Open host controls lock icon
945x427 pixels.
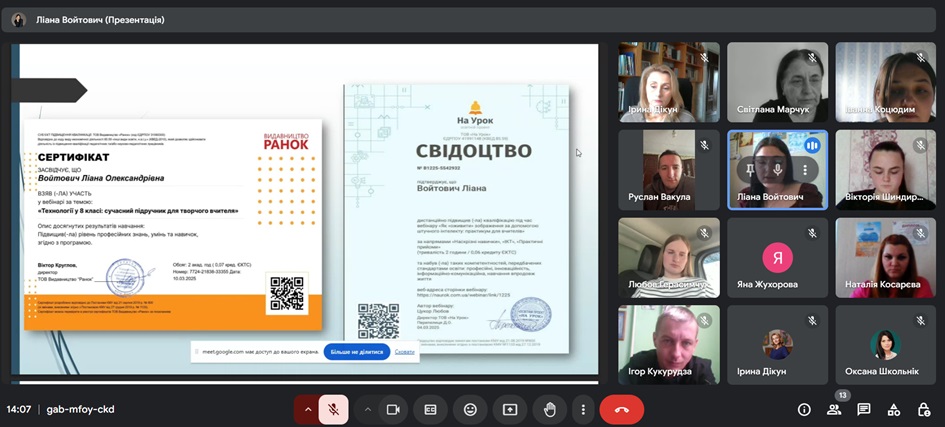coord(923,410)
